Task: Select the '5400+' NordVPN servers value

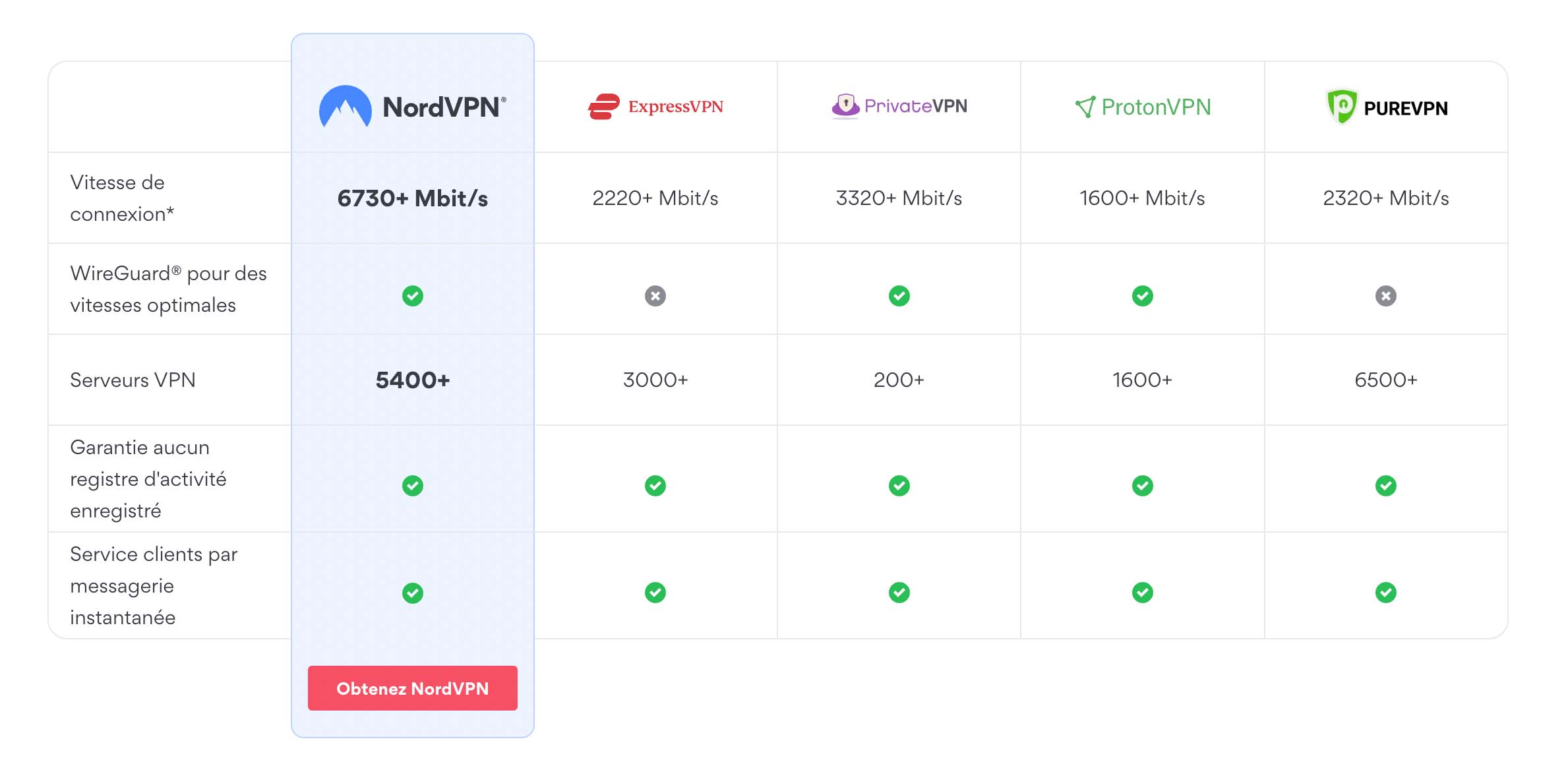Action: pos(413,380)
